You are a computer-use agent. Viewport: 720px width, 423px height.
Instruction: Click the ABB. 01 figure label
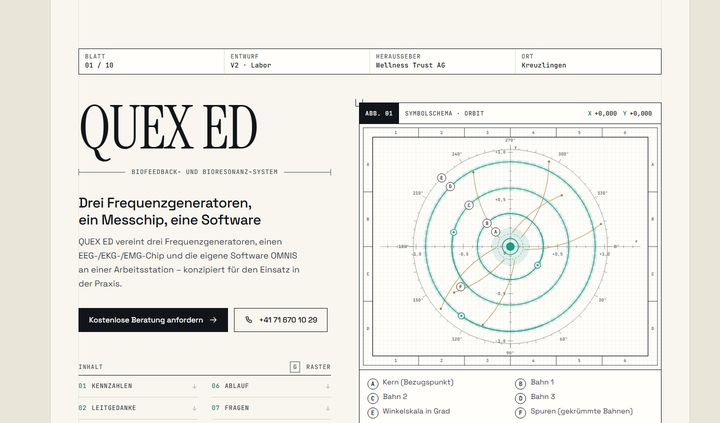point(379,113)
